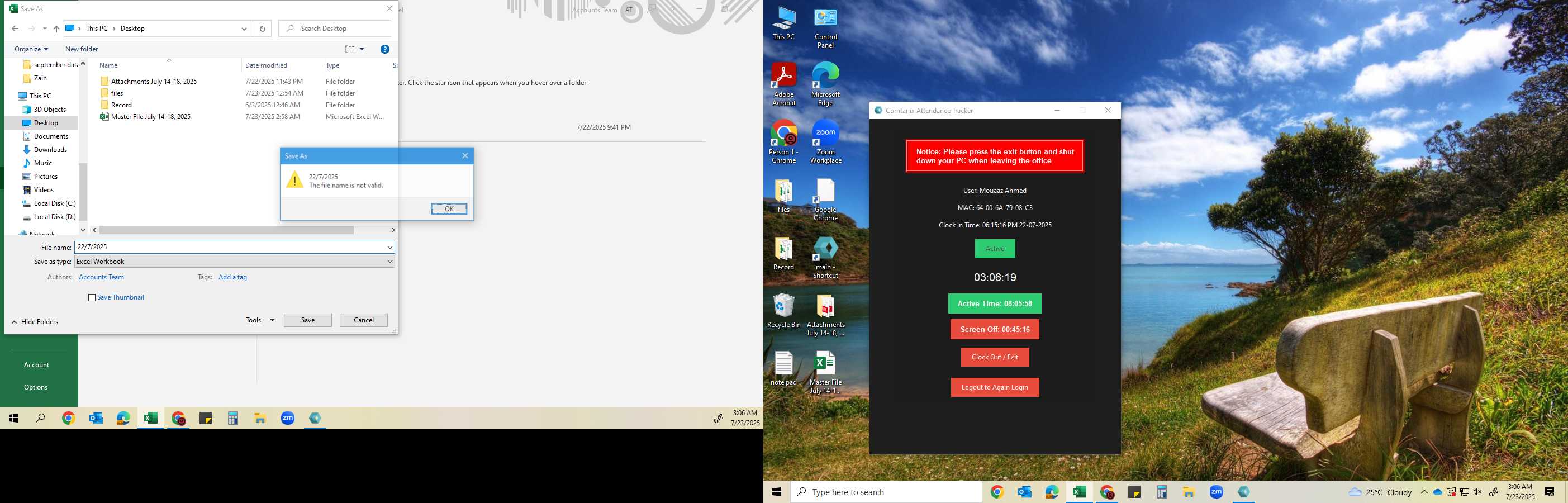This screenshot has height=503, width=1568.
Task: Open the Account page in Excel backstage
Action: point(36,365)
